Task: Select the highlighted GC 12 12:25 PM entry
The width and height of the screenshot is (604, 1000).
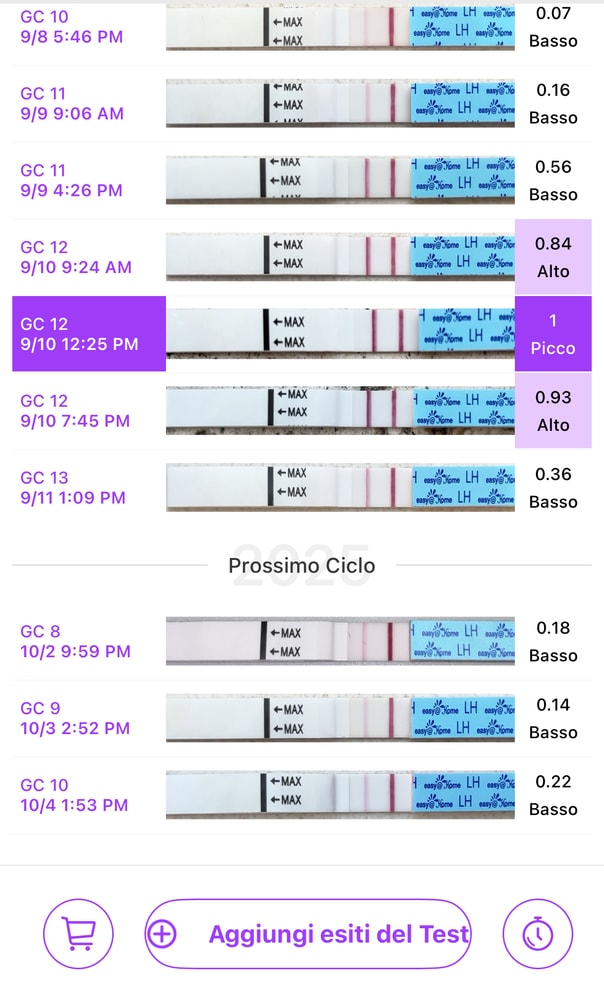Action: (x=89, y=334)
